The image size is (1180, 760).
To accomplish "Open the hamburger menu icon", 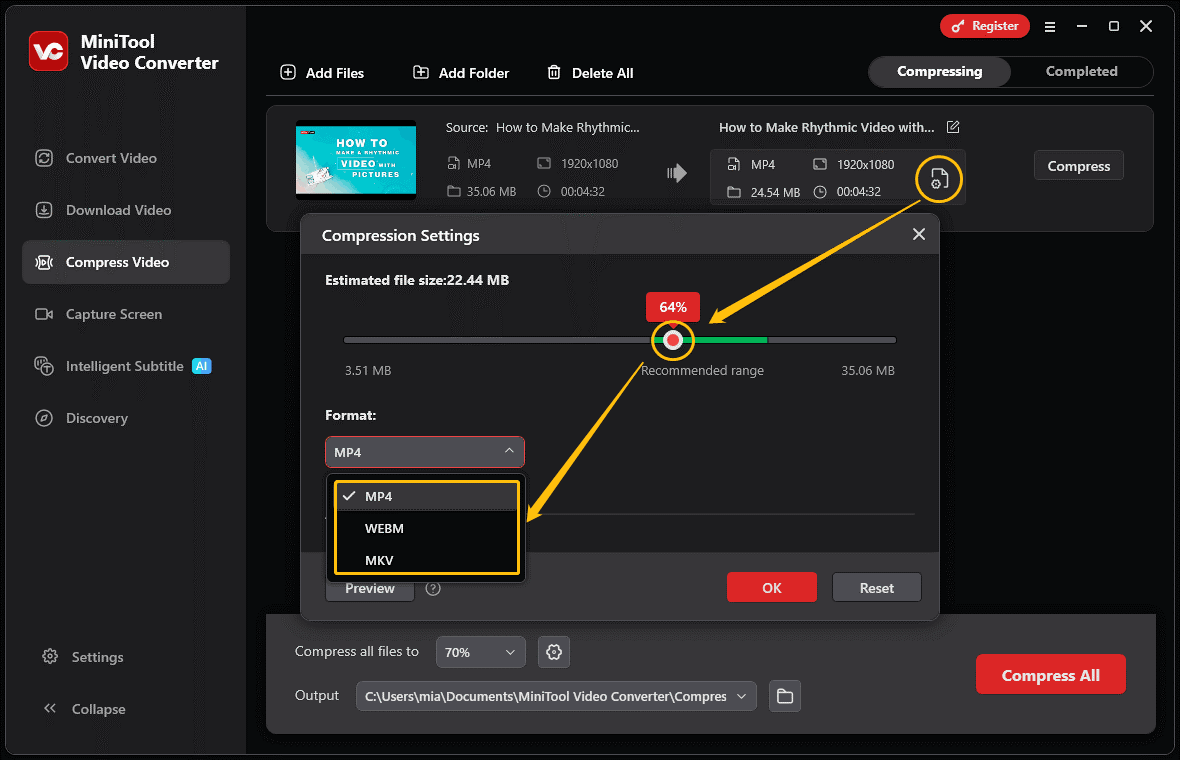I will point(1050,27).
